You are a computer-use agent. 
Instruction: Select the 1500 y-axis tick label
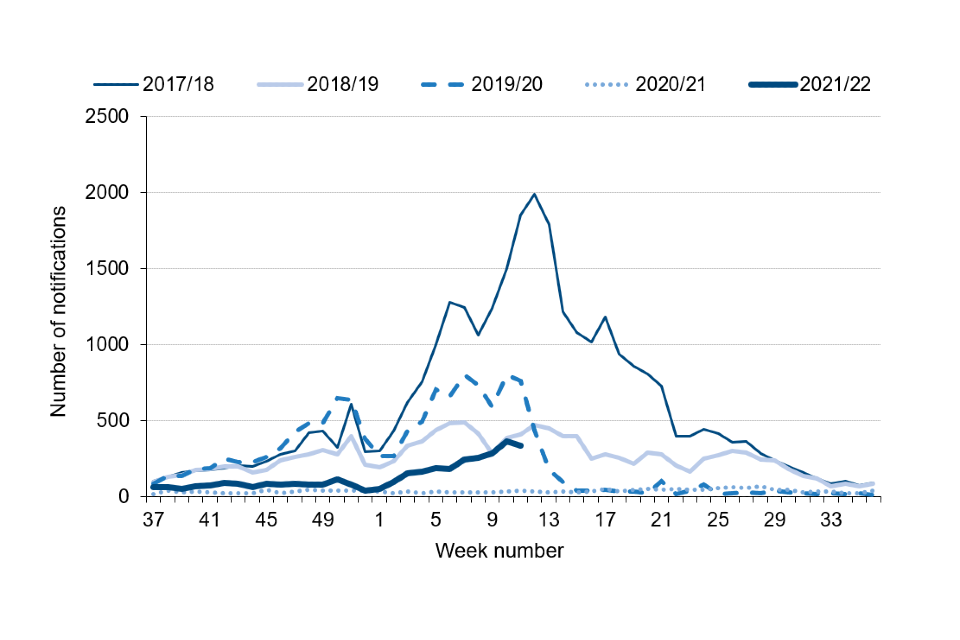[x=109, y=268]
